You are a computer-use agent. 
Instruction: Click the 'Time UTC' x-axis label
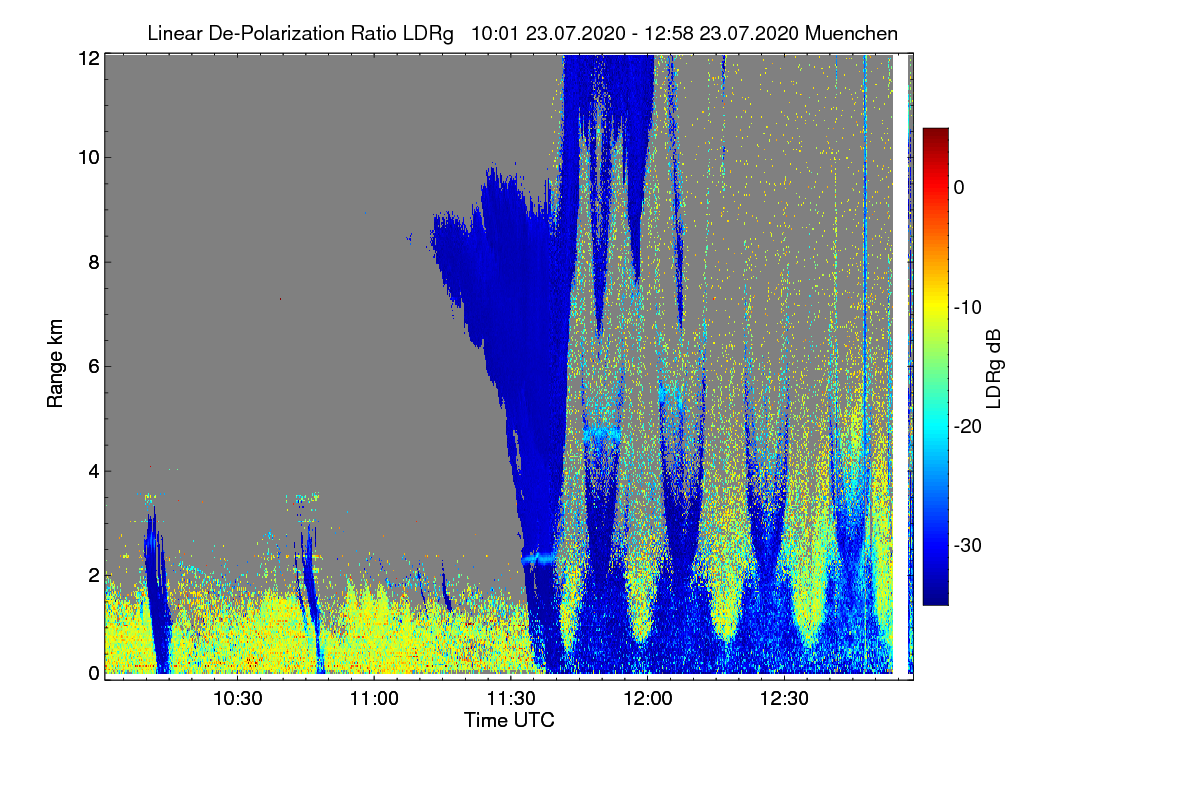[x=509, y=720]
